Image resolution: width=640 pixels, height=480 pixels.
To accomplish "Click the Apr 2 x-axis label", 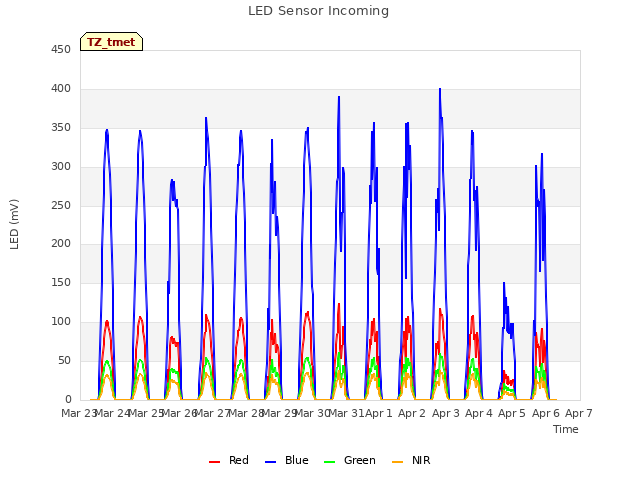I will [412, 413].
